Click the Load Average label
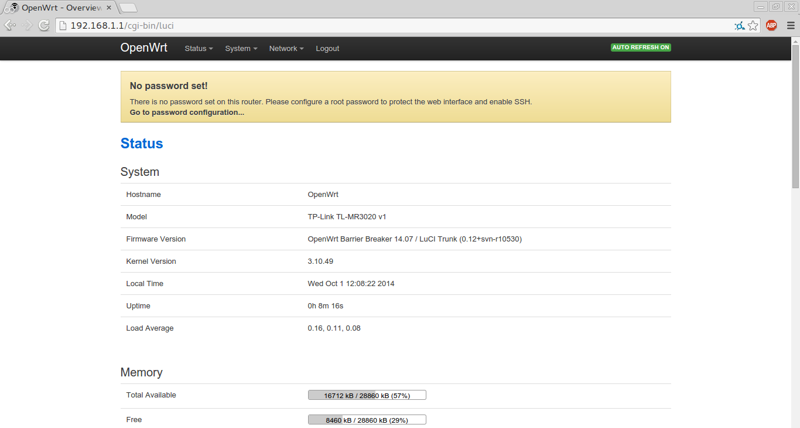The width and height of the screenshot is (800, 428). tap(149, 328)
